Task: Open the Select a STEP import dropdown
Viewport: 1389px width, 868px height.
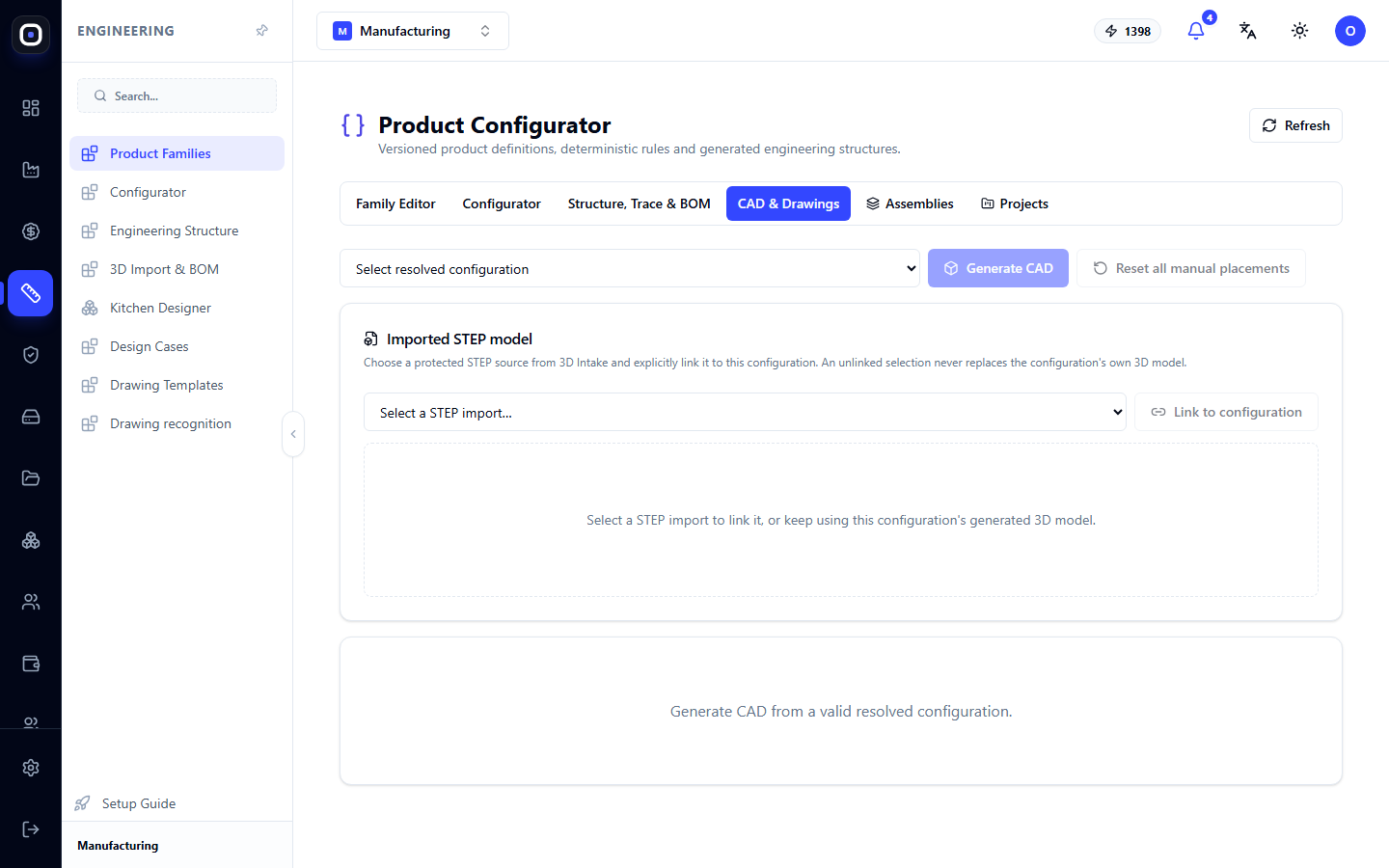Action: click(745, 412)
